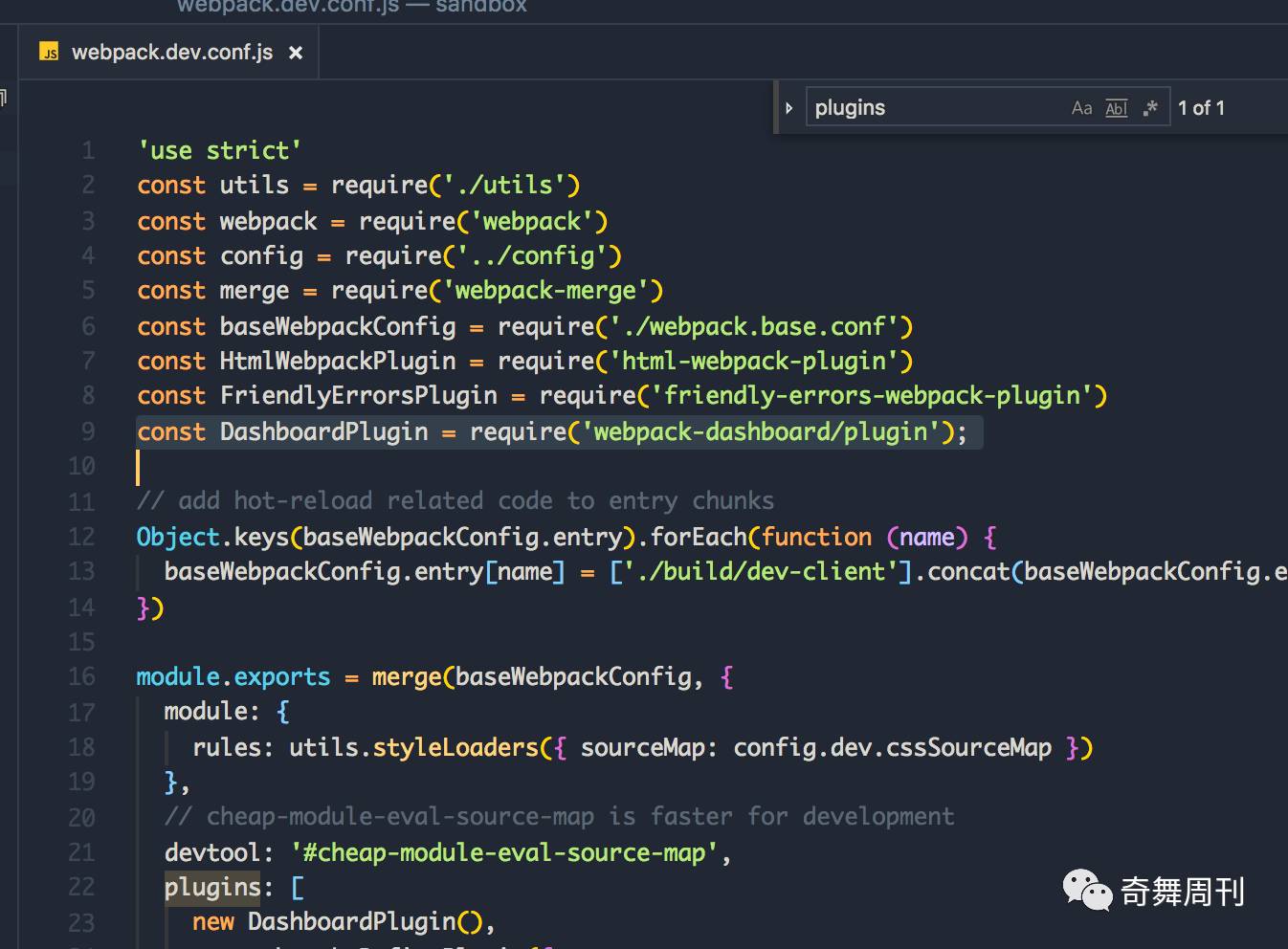Click baseWebpackConfig declaration on line 6

pyautogui.click(x=338, y=327)
